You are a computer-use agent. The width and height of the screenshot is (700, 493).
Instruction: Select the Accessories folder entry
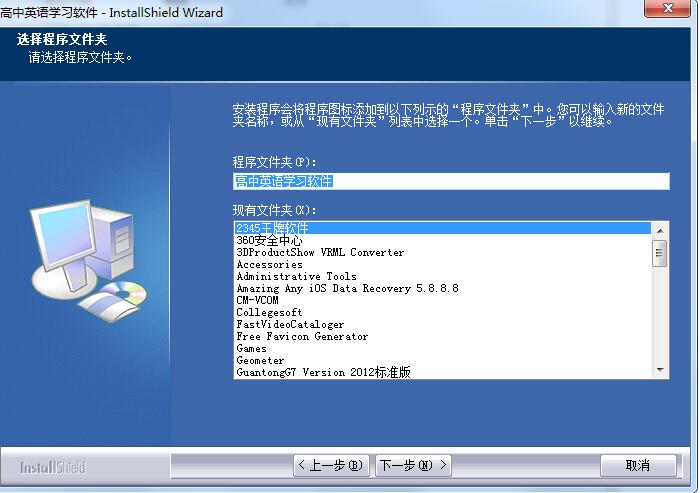click(442, 264)
